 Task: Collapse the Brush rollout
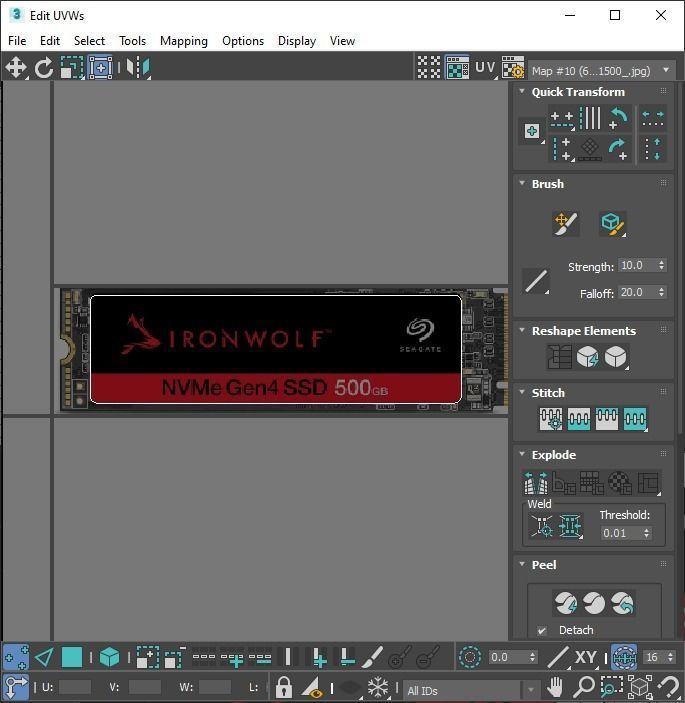point(522,183)
